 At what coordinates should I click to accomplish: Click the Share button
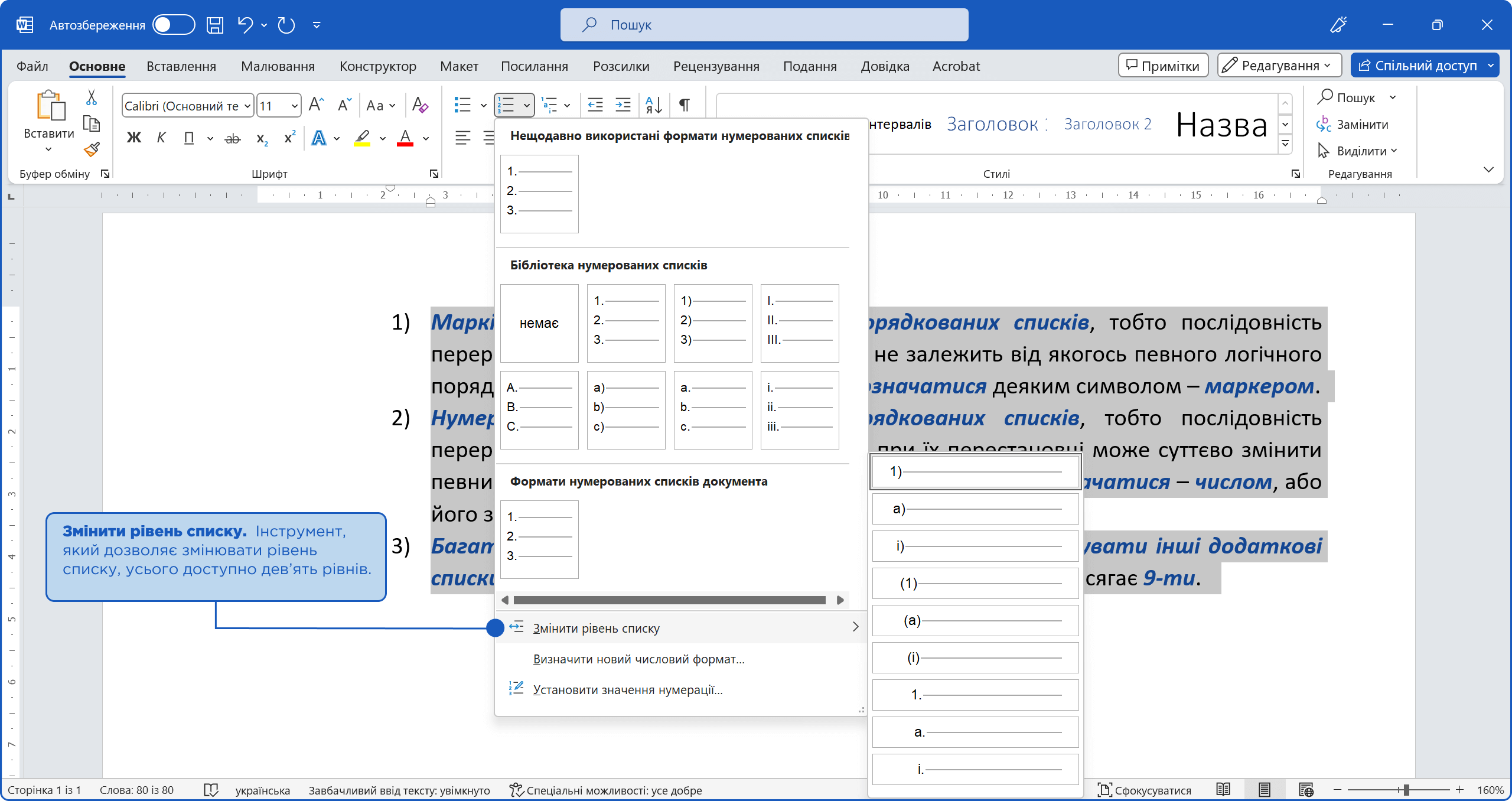click(1418, 66)
